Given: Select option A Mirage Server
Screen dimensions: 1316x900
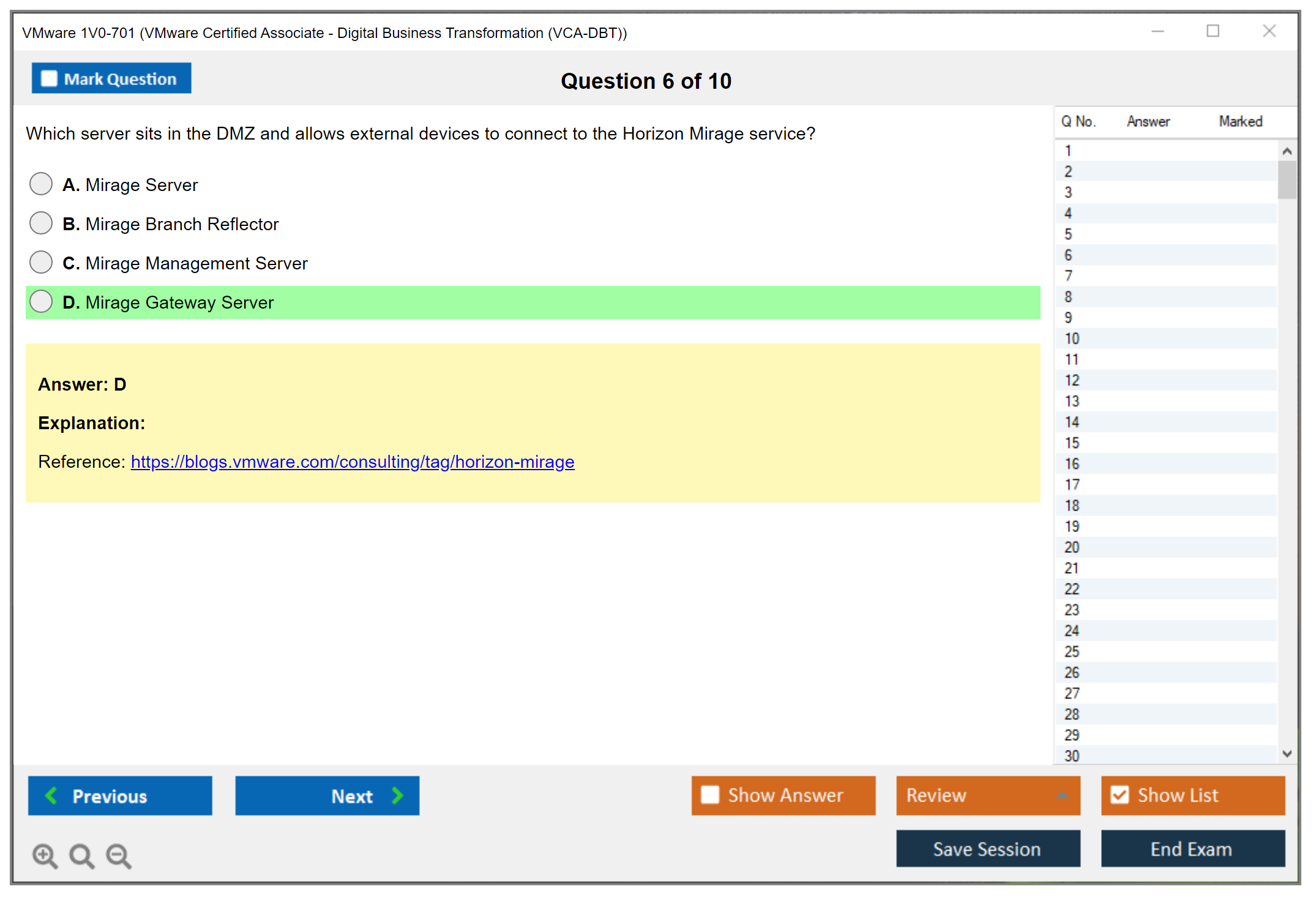Looking at the screenshot, I should pos(41,184).
